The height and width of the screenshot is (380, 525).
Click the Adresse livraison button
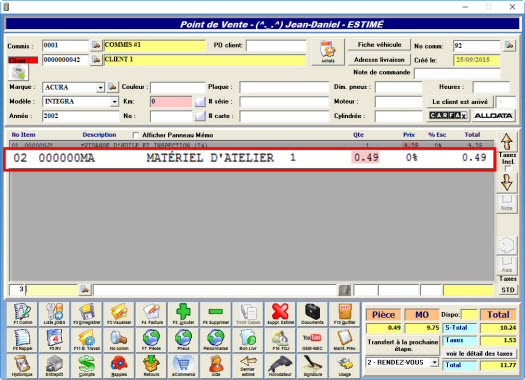click(x=379, y=60)
